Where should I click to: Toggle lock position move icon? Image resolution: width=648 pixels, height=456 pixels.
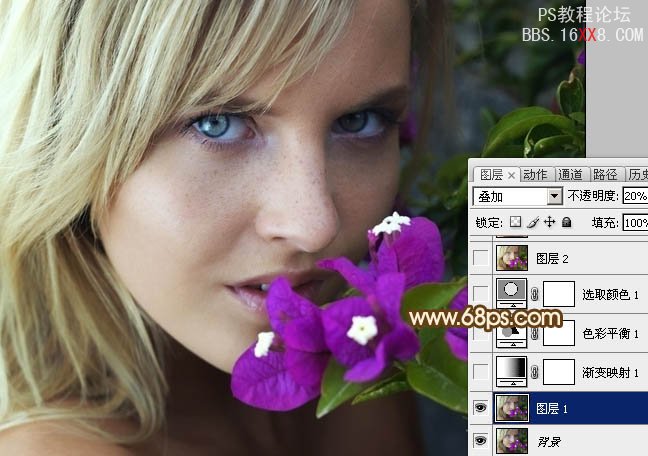(550, 222)
